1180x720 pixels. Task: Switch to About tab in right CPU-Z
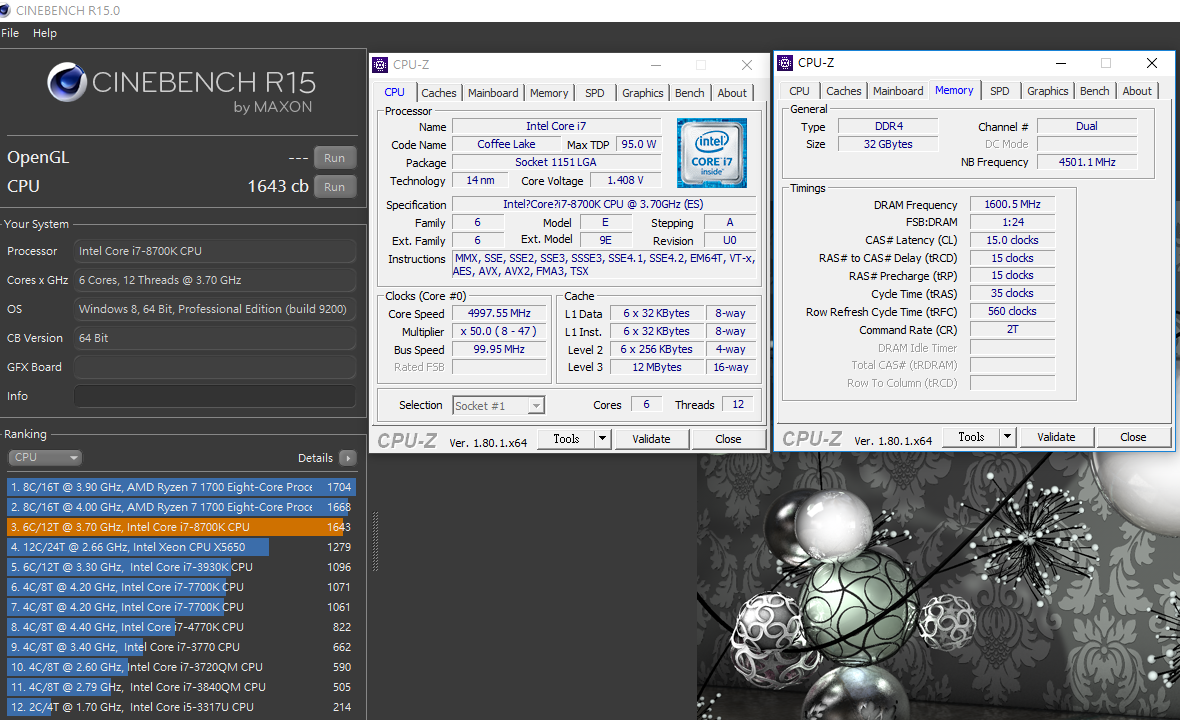tap(1137, 90)
